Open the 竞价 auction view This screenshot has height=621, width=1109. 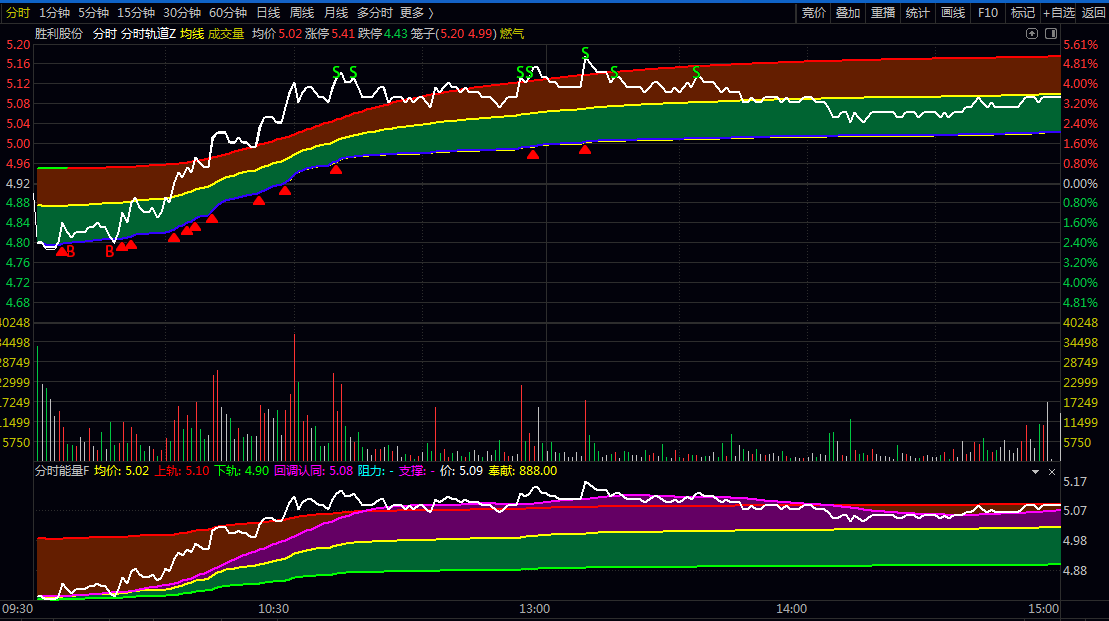(x=813, y=13)
